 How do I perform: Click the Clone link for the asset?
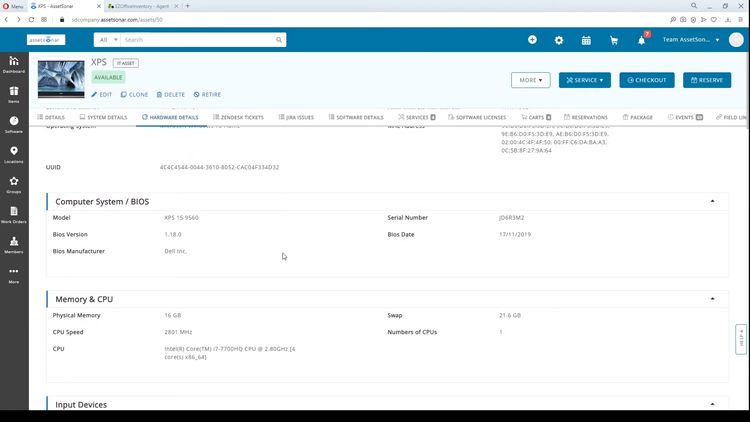pyautogui.click(x=135, y=94)
